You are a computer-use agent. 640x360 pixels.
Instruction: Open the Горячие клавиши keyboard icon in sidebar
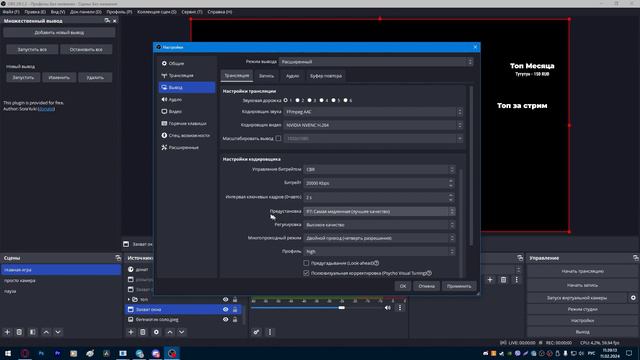[164, 123]
